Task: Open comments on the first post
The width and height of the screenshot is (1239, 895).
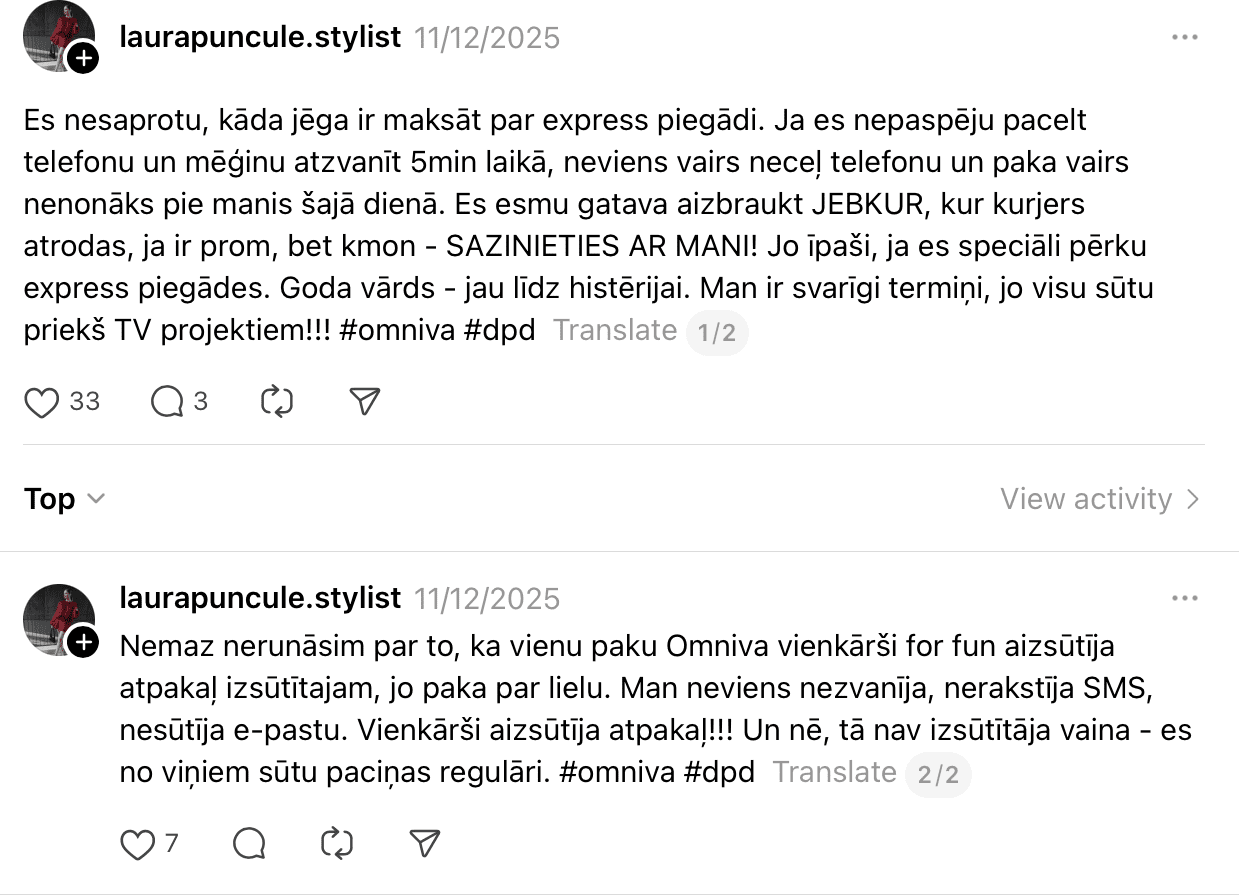Action: pos(167,402)
